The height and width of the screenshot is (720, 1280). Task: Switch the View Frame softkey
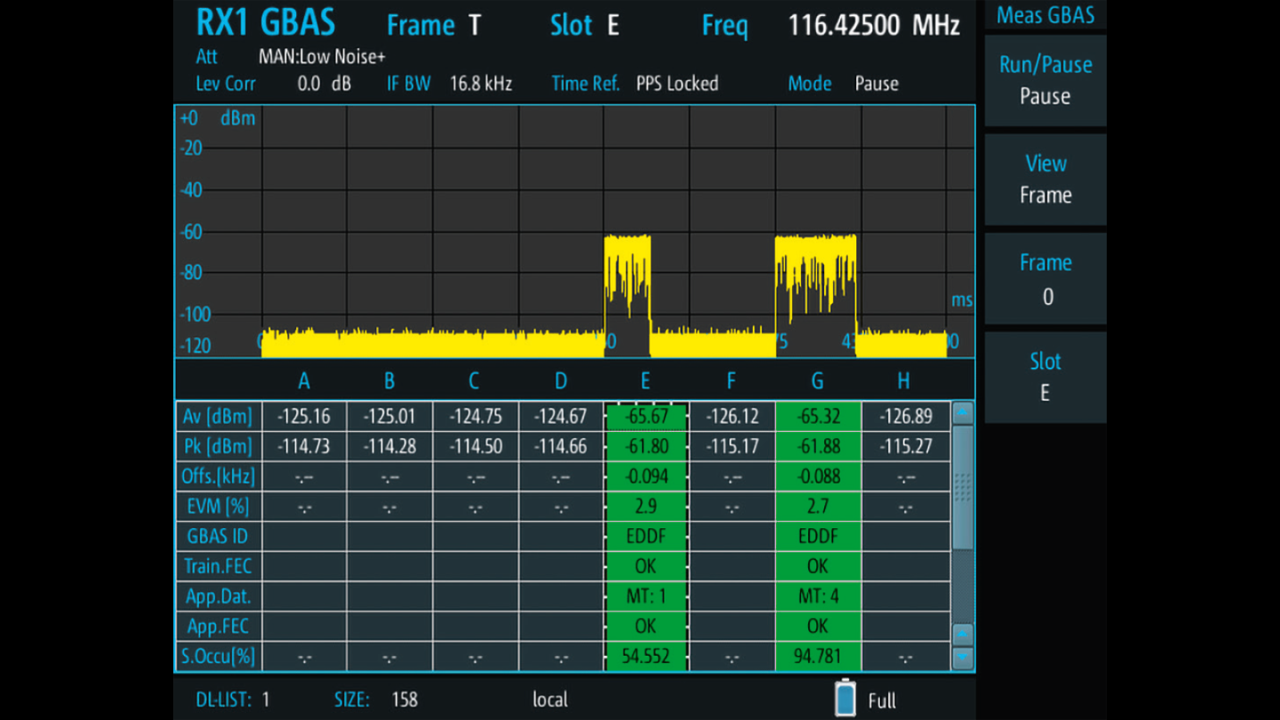pos(1045,179)
